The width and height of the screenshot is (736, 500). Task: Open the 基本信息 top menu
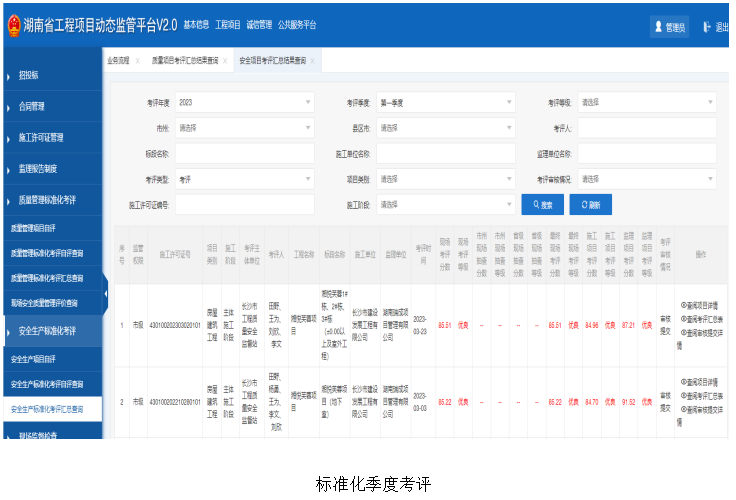click(x=196, y=25)
